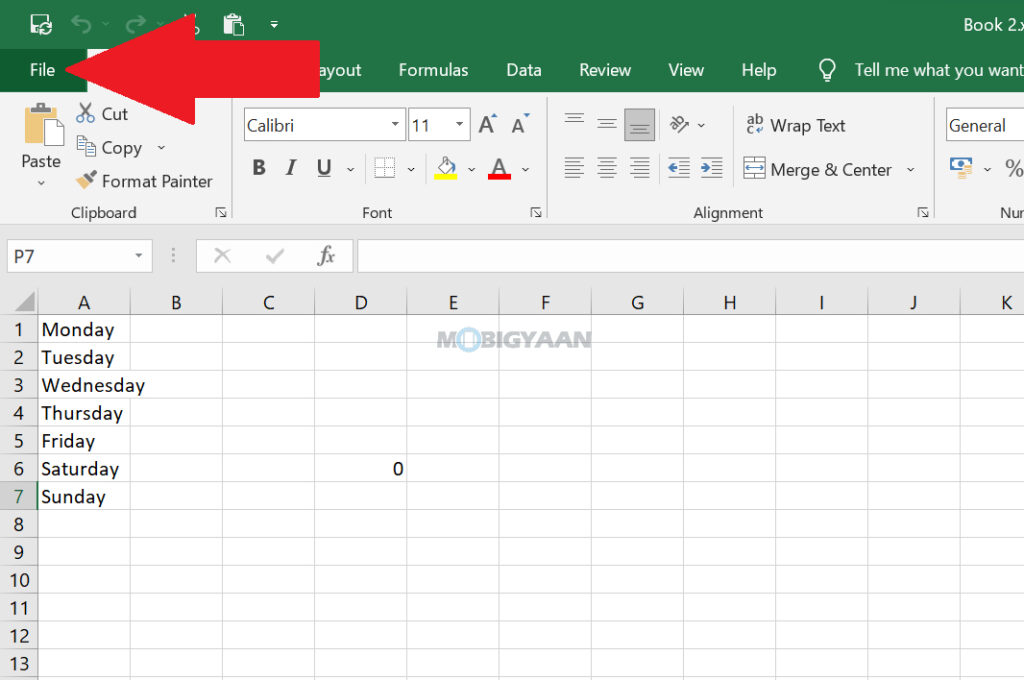The image size is (1024, 680).
Task: Select the Format Painter icon
Action: pyautogui.click(x=88, y=181)
